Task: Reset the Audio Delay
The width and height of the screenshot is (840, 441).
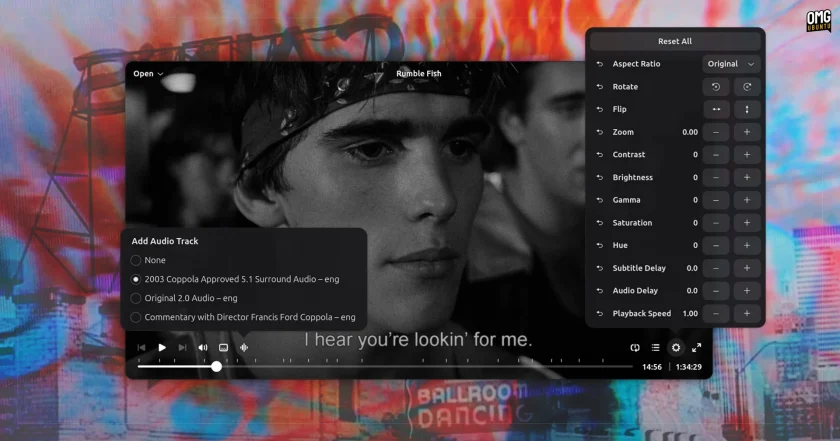Action: (599, 291)
